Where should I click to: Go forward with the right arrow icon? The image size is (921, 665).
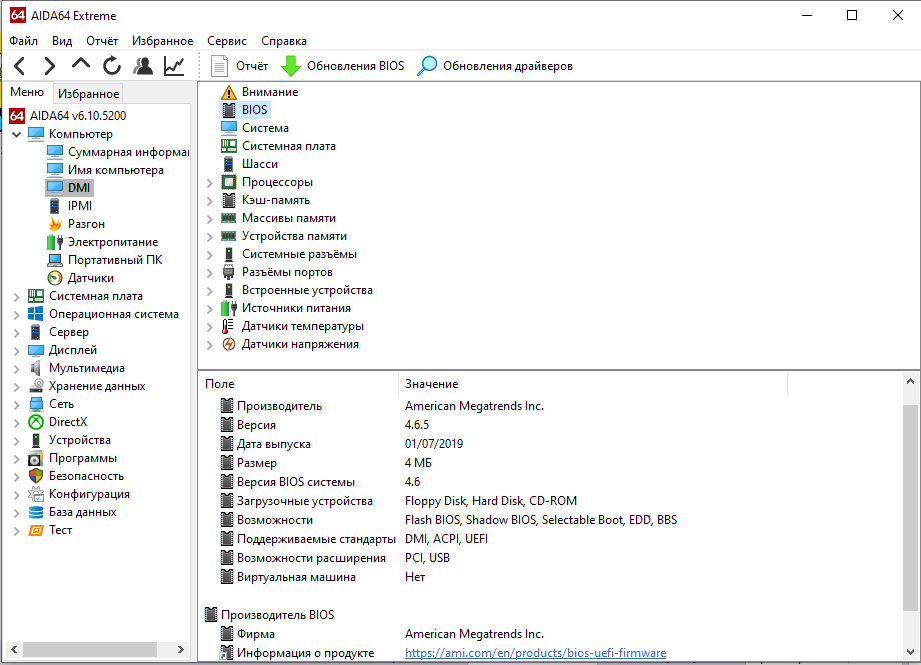[50, 66]
